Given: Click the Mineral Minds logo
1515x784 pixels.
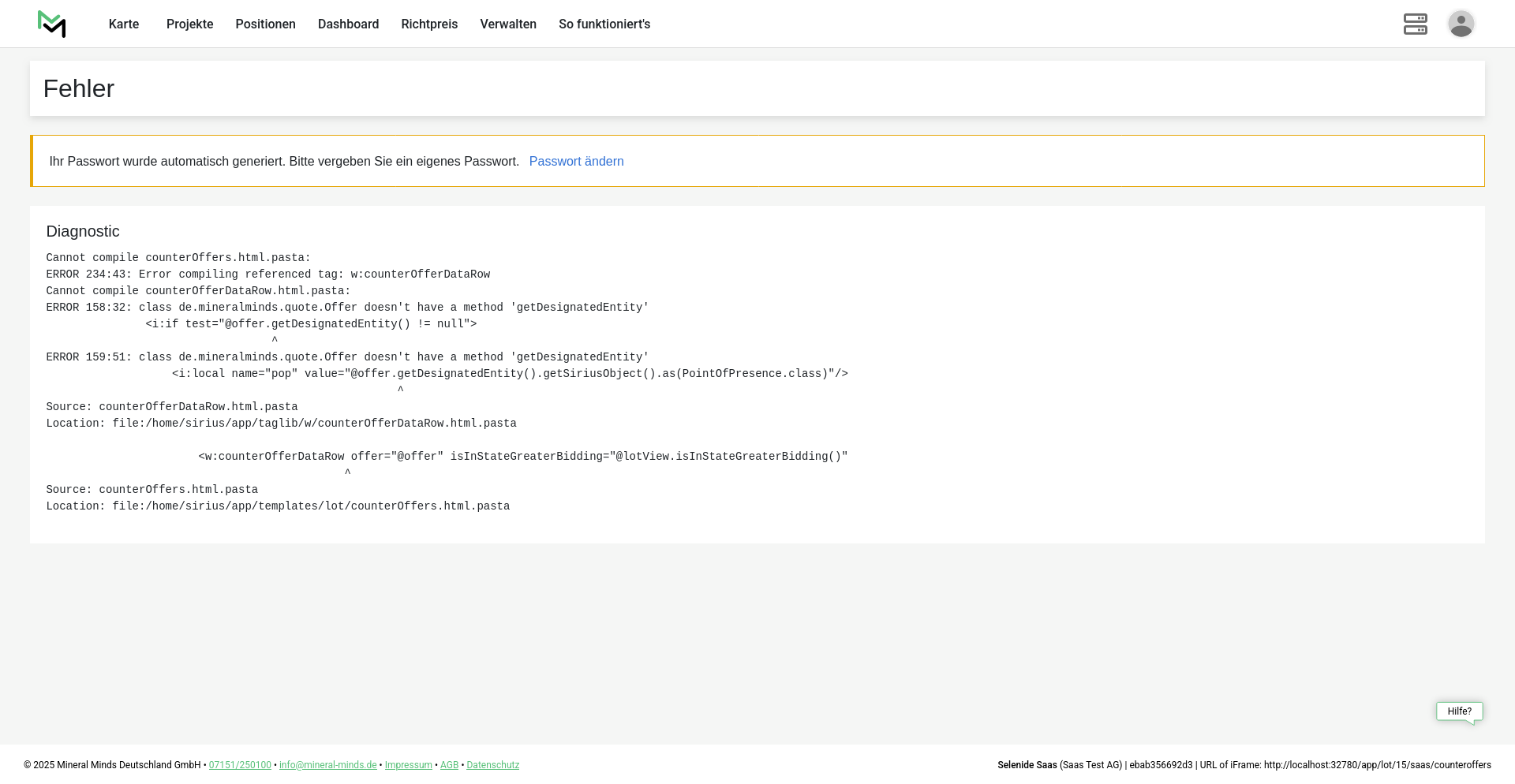Looking at the screenshot, I should click(x=52, y=24).
